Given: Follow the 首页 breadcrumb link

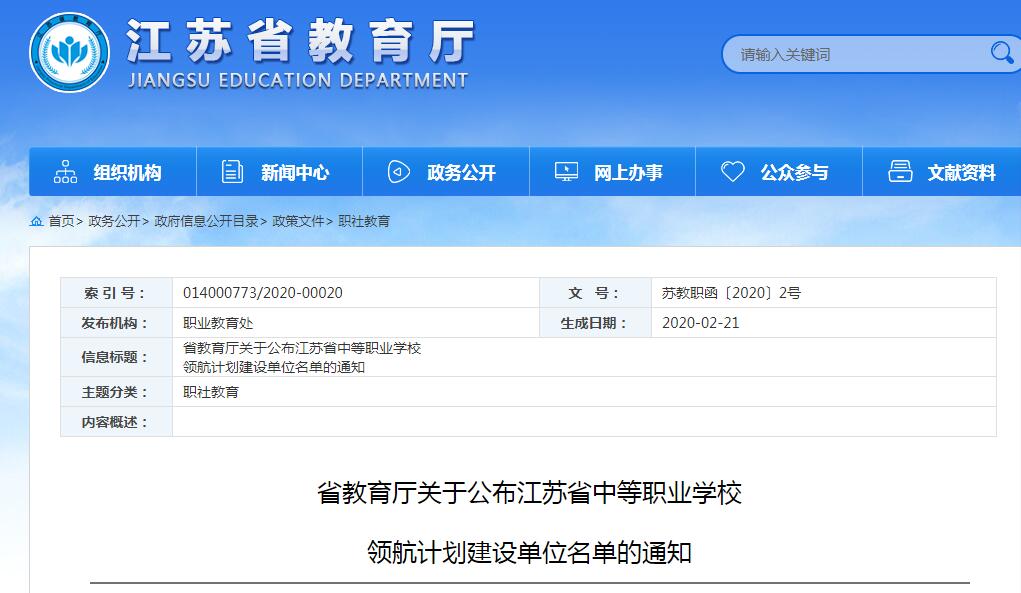Looking at the screenshot, I should pos(61,221).
